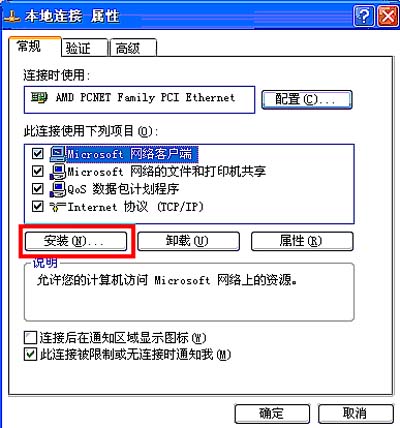The height and width of the screenshot is (428, 400).
Task: Click the QoS 数据包计划程序 icon
Action: [x=58, y=189]
